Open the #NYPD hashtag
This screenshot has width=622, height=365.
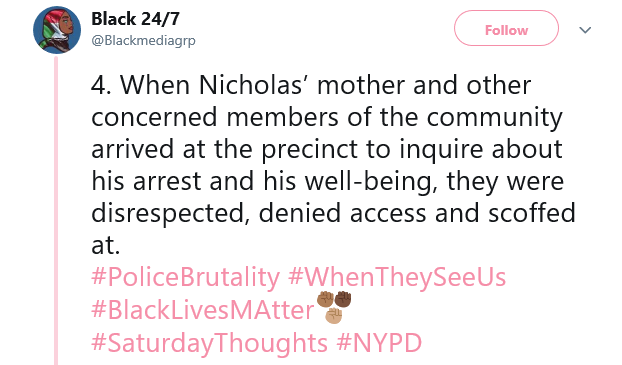pos(379,342)
